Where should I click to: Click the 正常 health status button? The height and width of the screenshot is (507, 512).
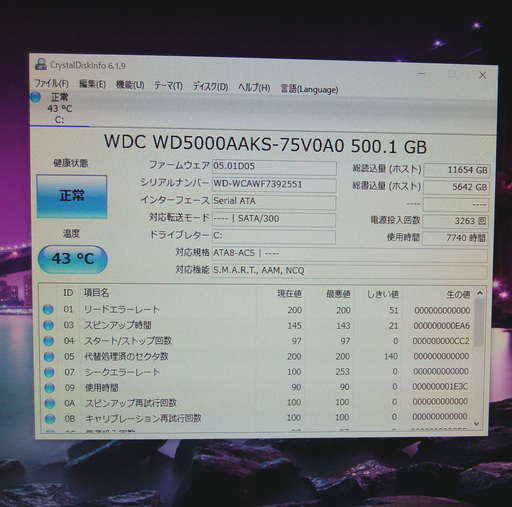(x=72, y=196)
